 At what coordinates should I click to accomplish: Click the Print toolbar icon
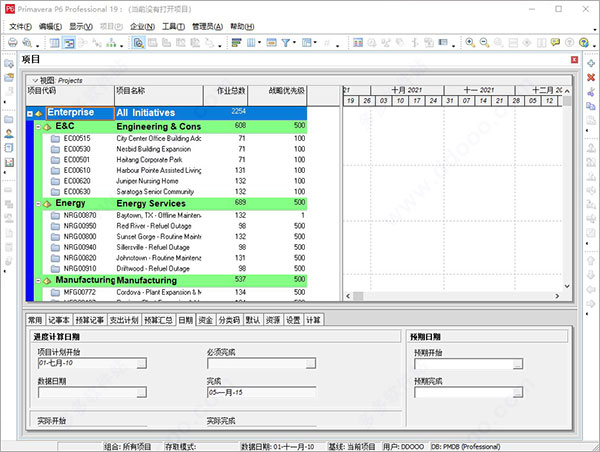point(13,42)
